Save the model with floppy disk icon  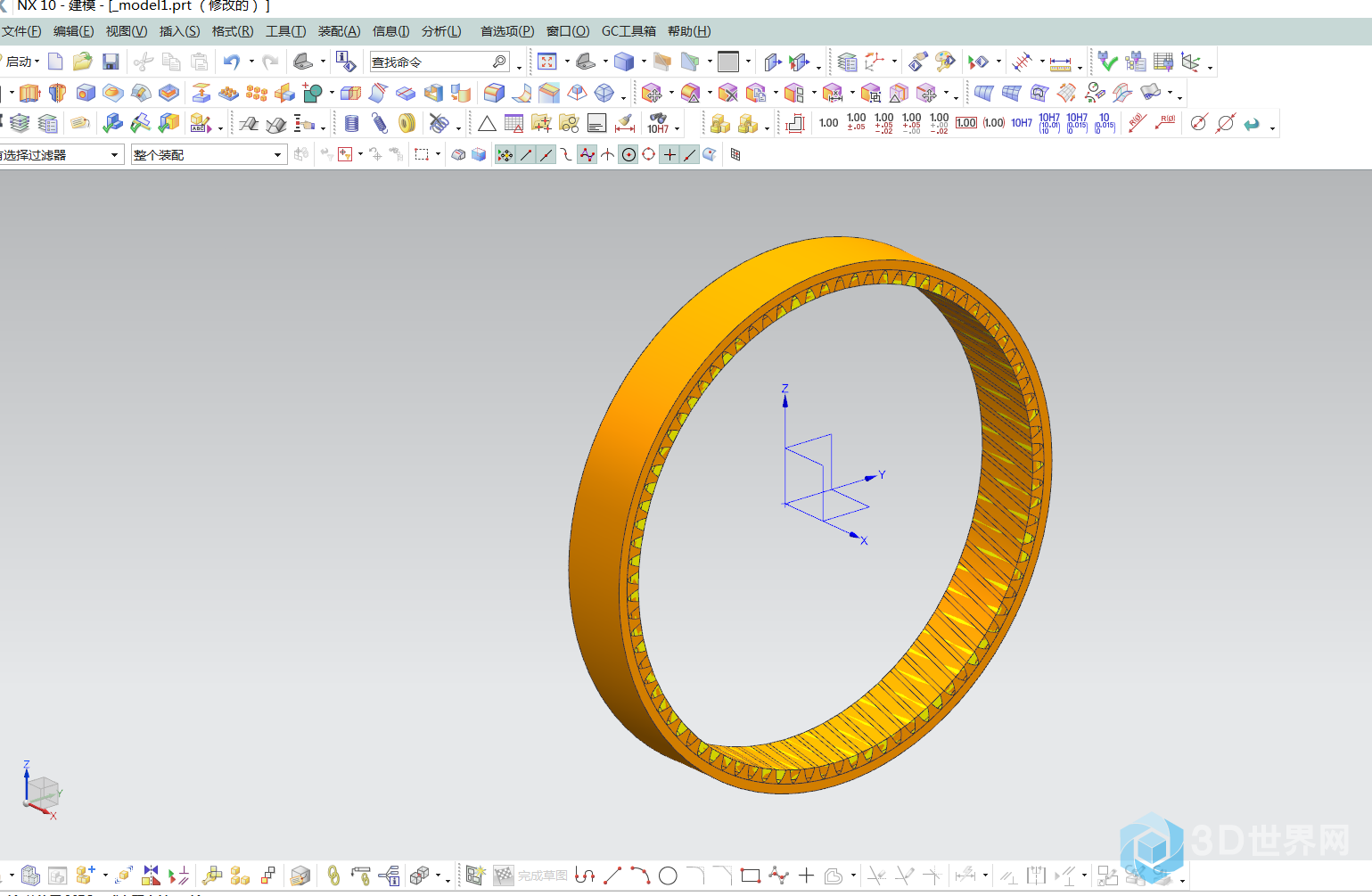111,62
